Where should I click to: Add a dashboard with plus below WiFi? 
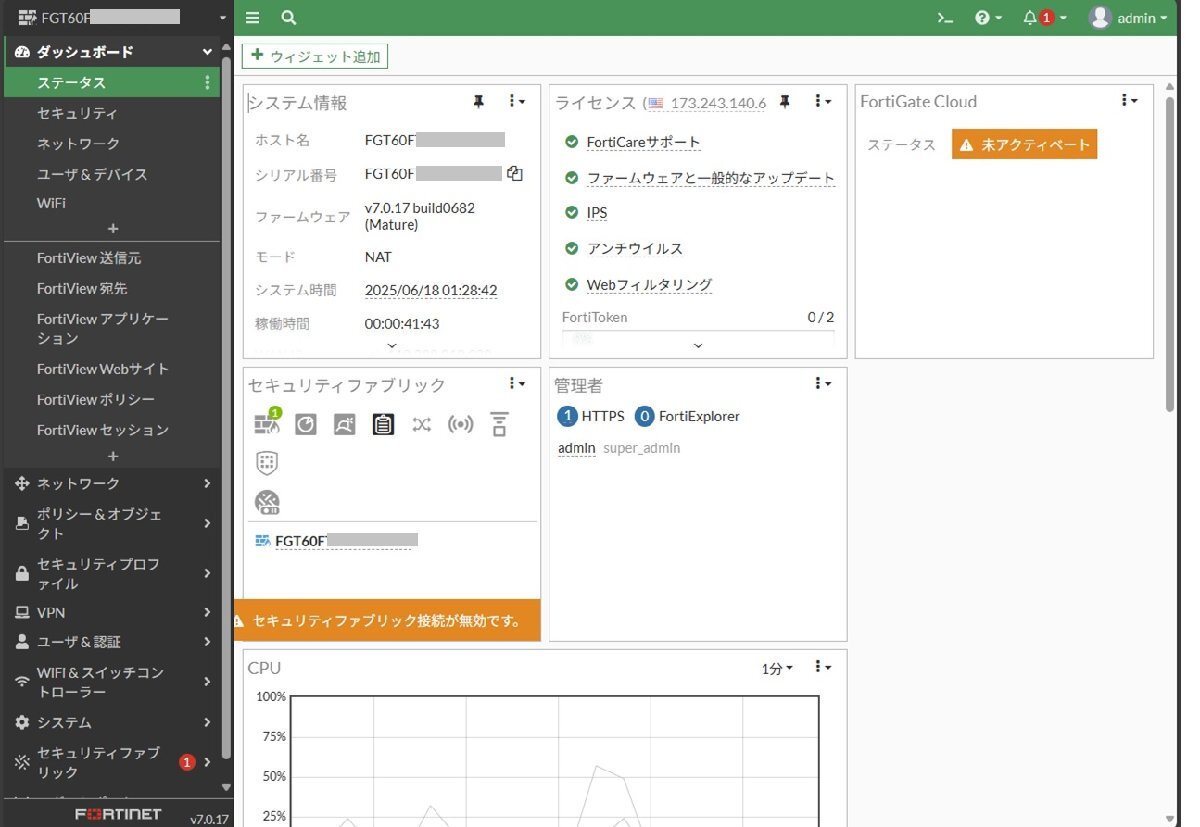112,228
